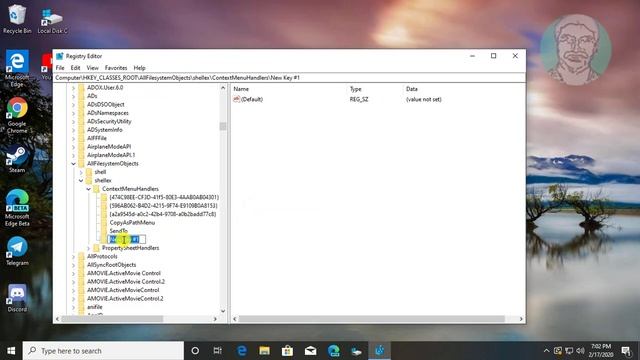The height and width of the screenshot is (360, 640).
Task: Click the registry address path bar
Action: click(289, 78)
